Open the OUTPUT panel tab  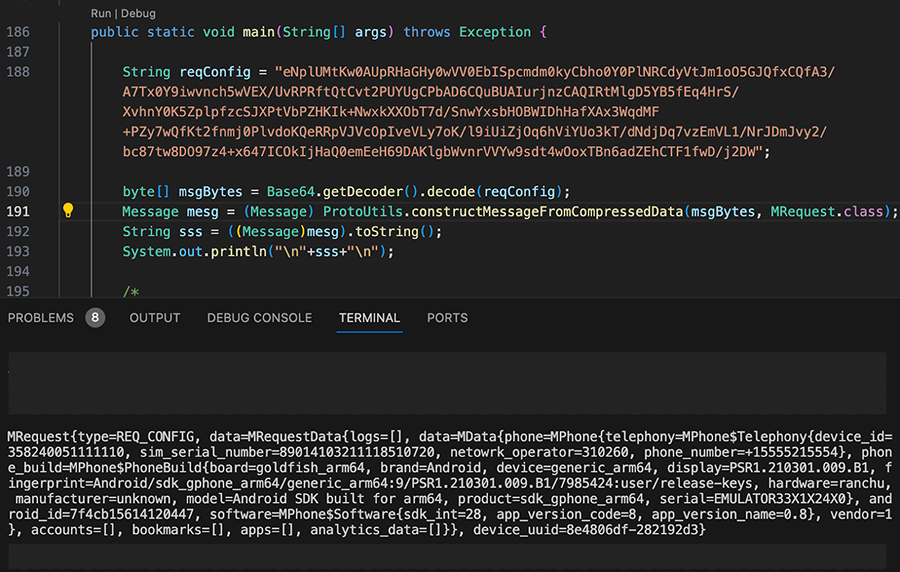pyautogui.click(x=155, y=318)
